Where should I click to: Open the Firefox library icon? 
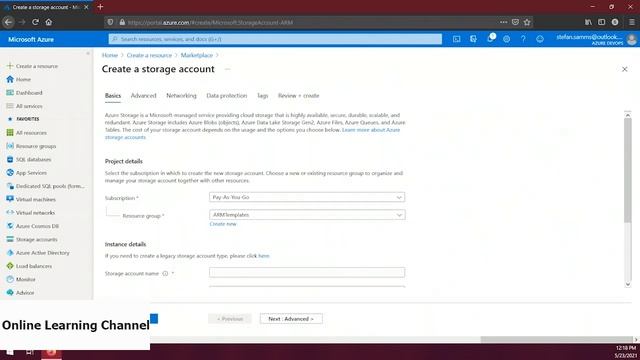588,22
